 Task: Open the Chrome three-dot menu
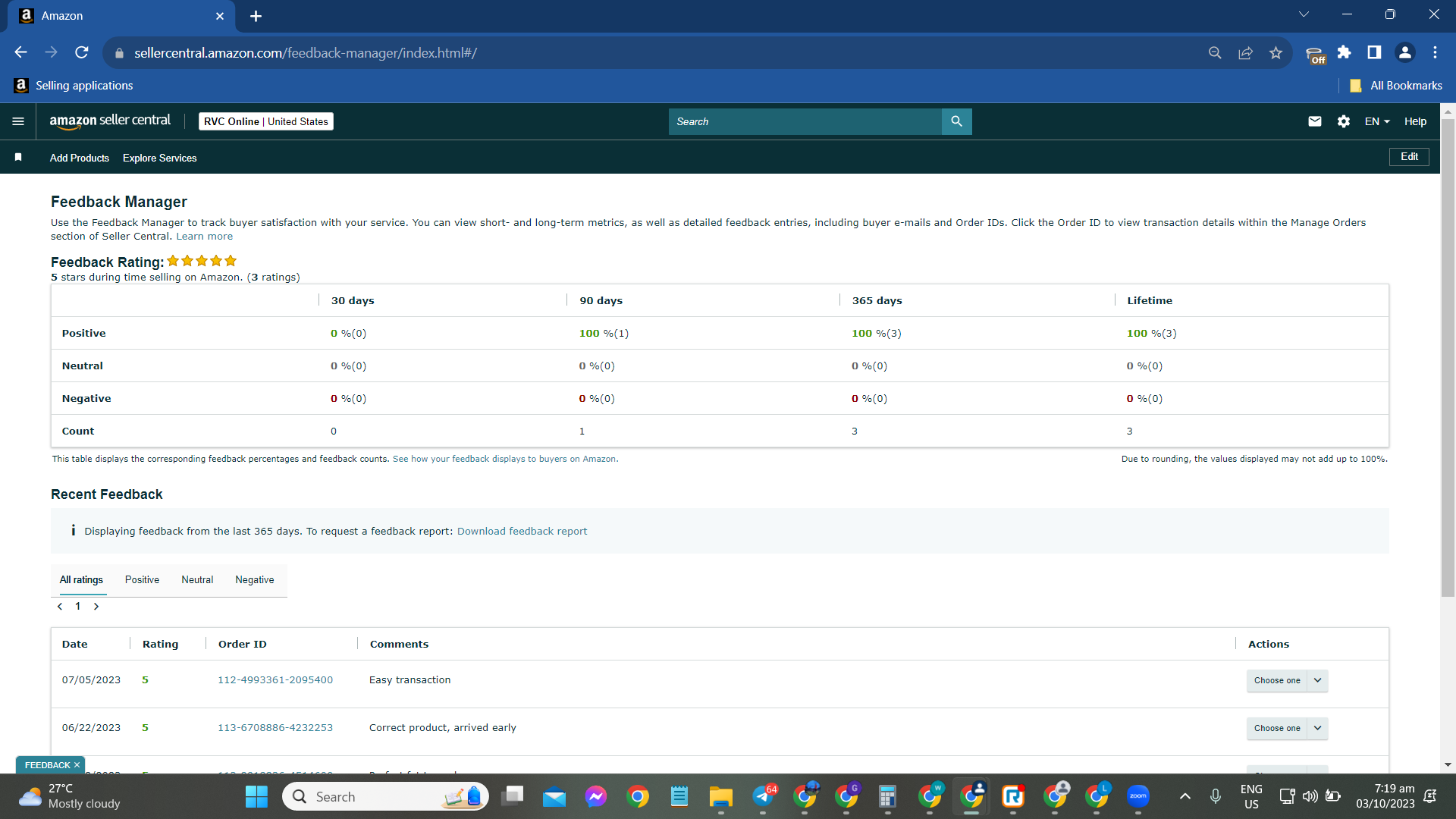pos(1435,52)
